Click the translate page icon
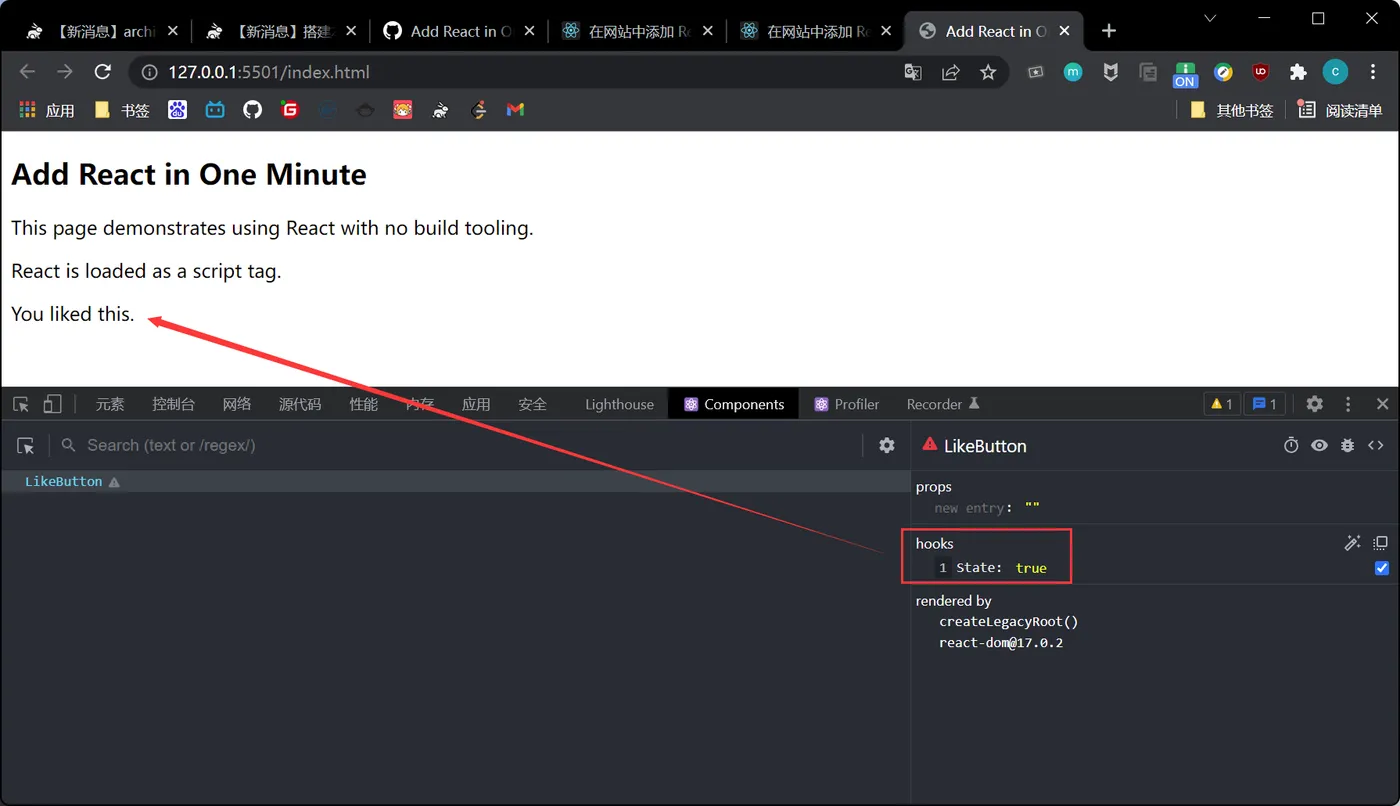 point(913,72)
